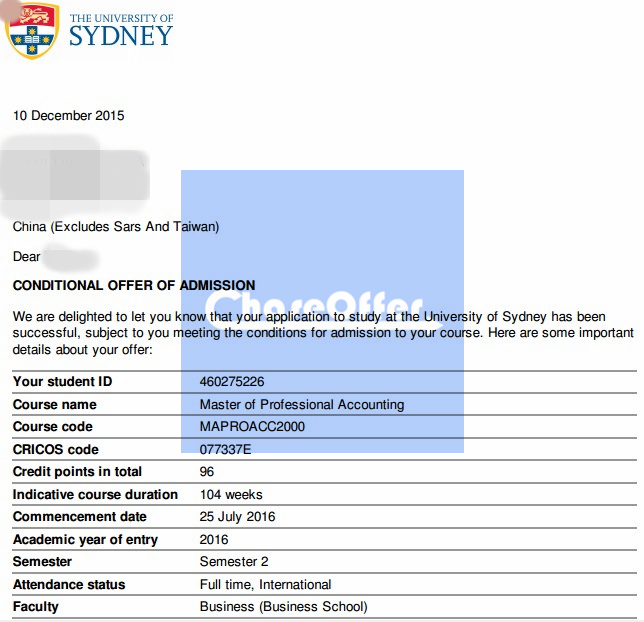Select 'Master of Professional Accounting' value

coord(302,405)
